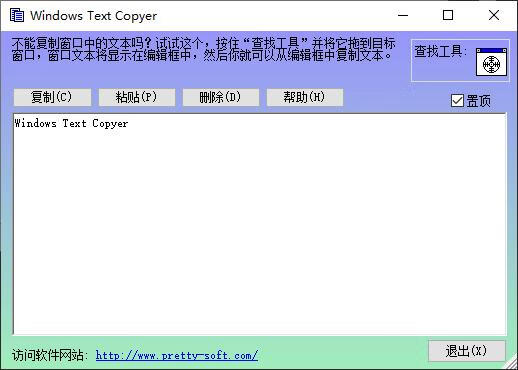Click the 复制(C) copy button
The width and height of the screenshot is (518, 370).
[52, 97]
